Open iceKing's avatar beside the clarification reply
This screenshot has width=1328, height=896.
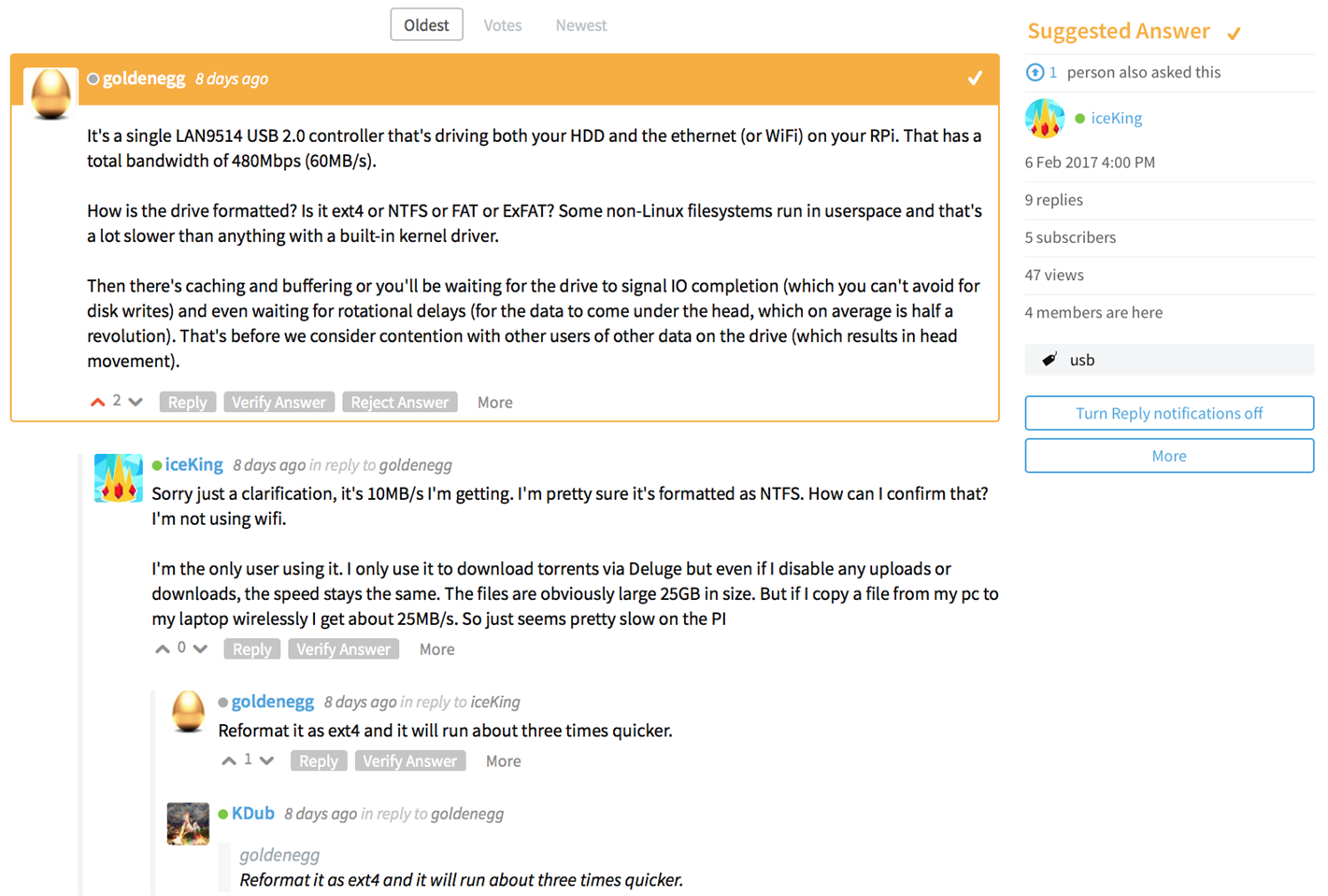[119, 477]
